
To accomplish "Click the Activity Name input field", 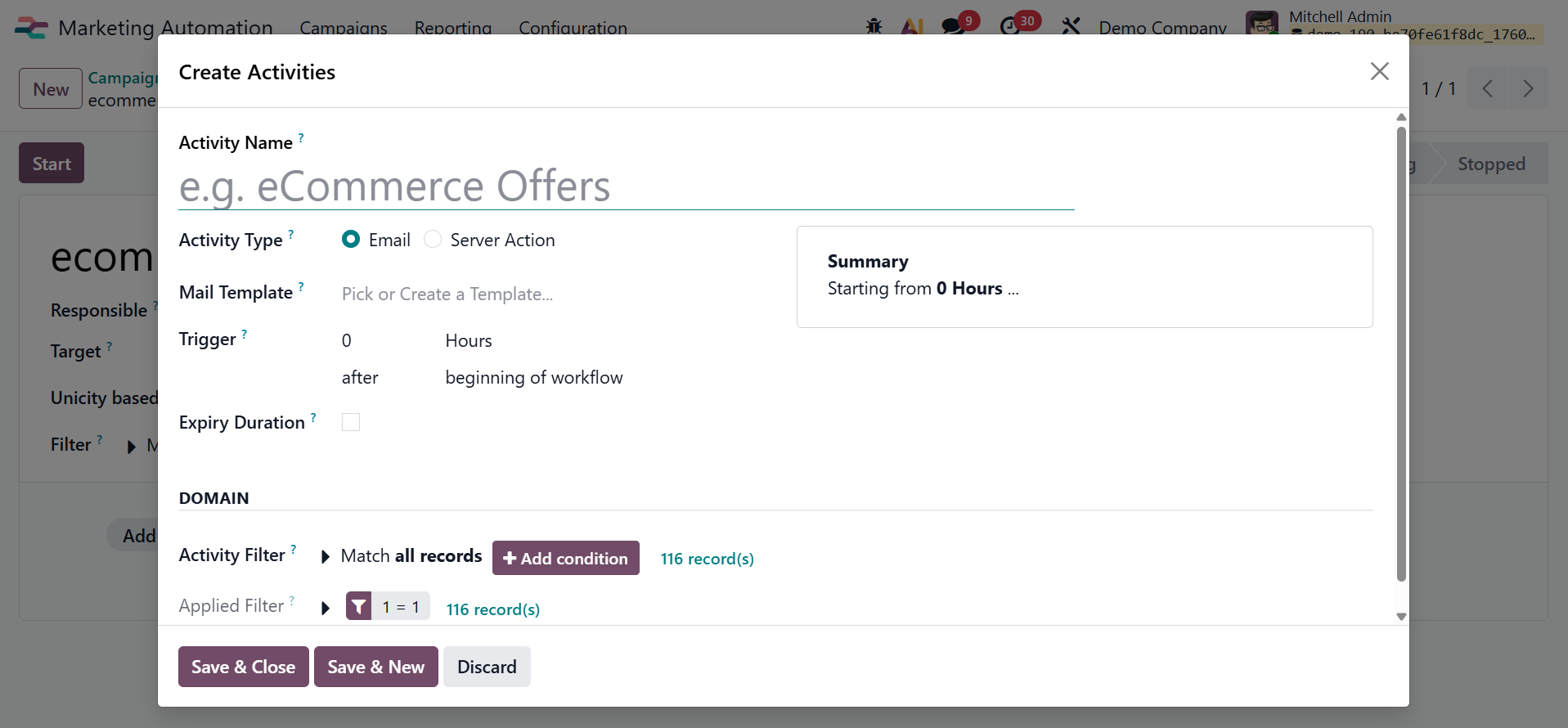I will (x=626, y=186).
